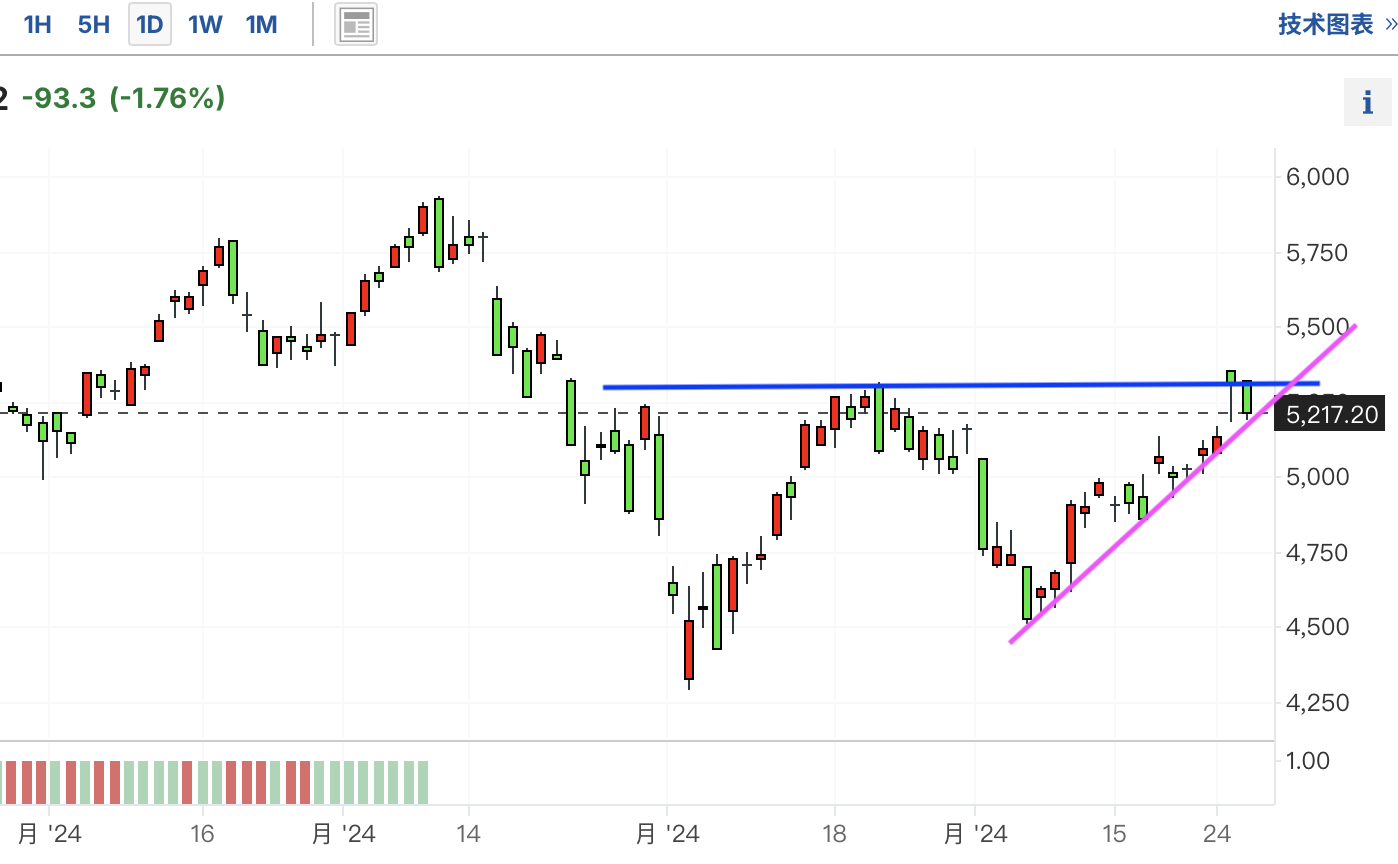Click the 5,217.20 current price label
The width and height of the screenshot is (1398, 864).
click(x=1332, y=414)
